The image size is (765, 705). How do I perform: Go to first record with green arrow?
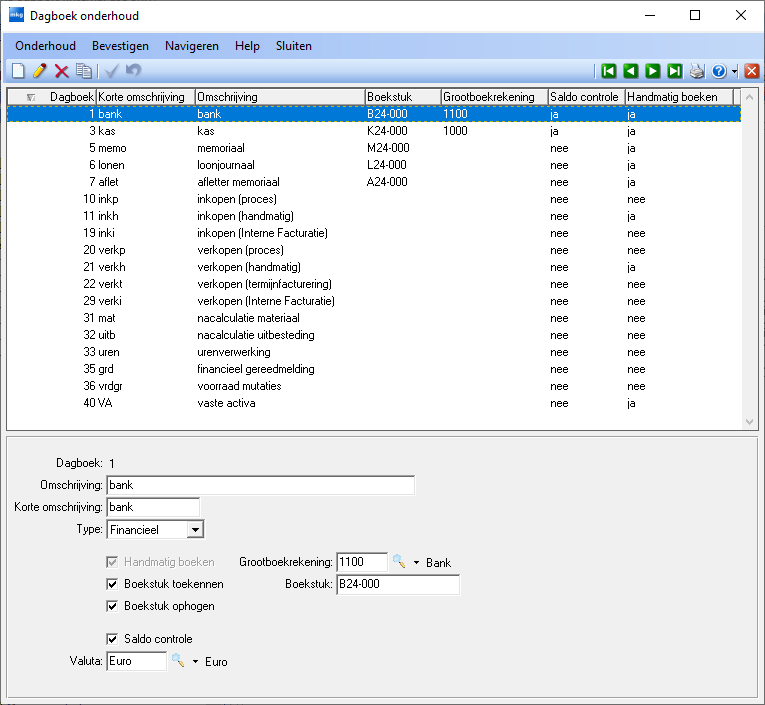(608, 71)
